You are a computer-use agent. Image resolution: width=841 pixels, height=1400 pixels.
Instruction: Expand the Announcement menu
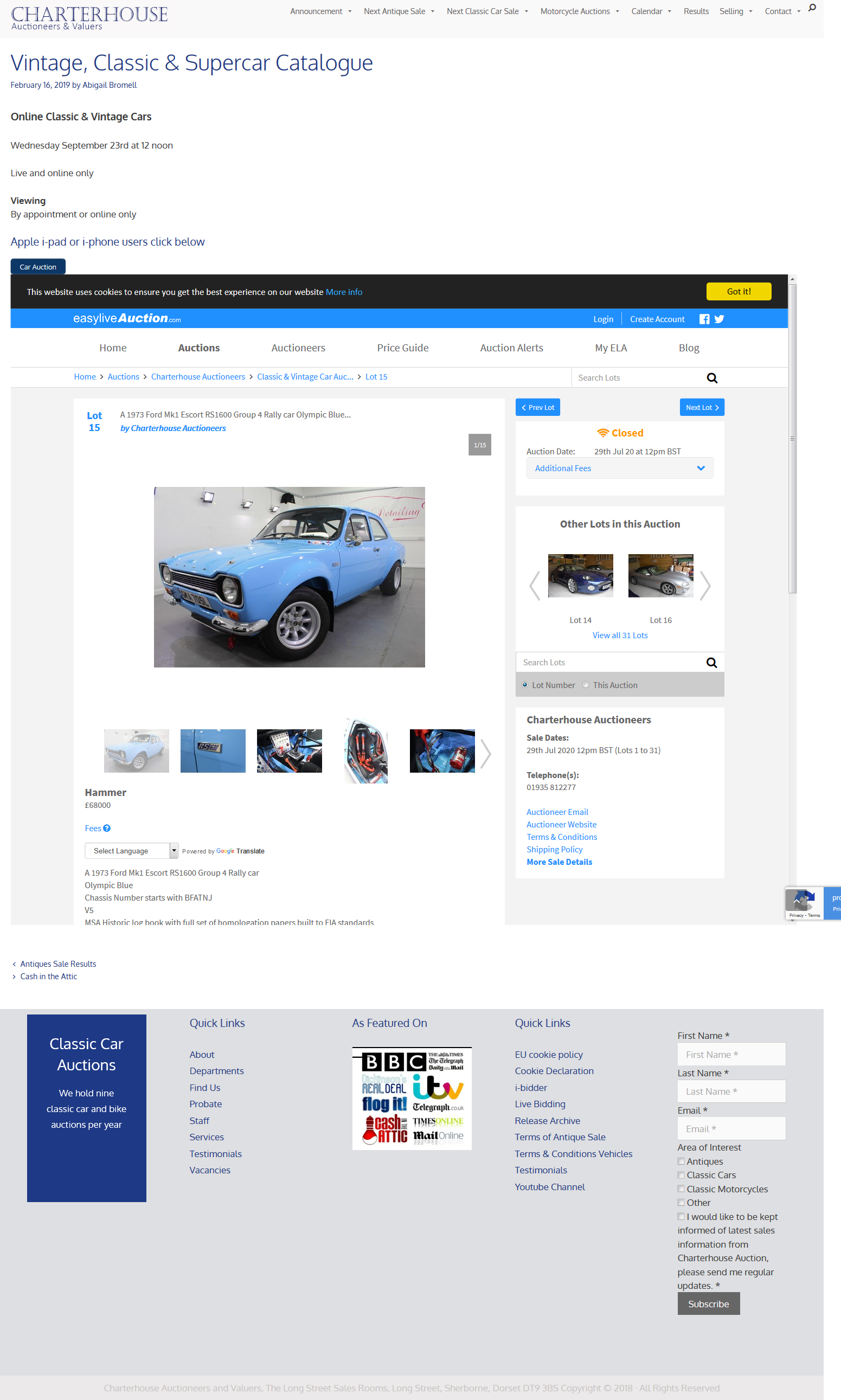321,11
